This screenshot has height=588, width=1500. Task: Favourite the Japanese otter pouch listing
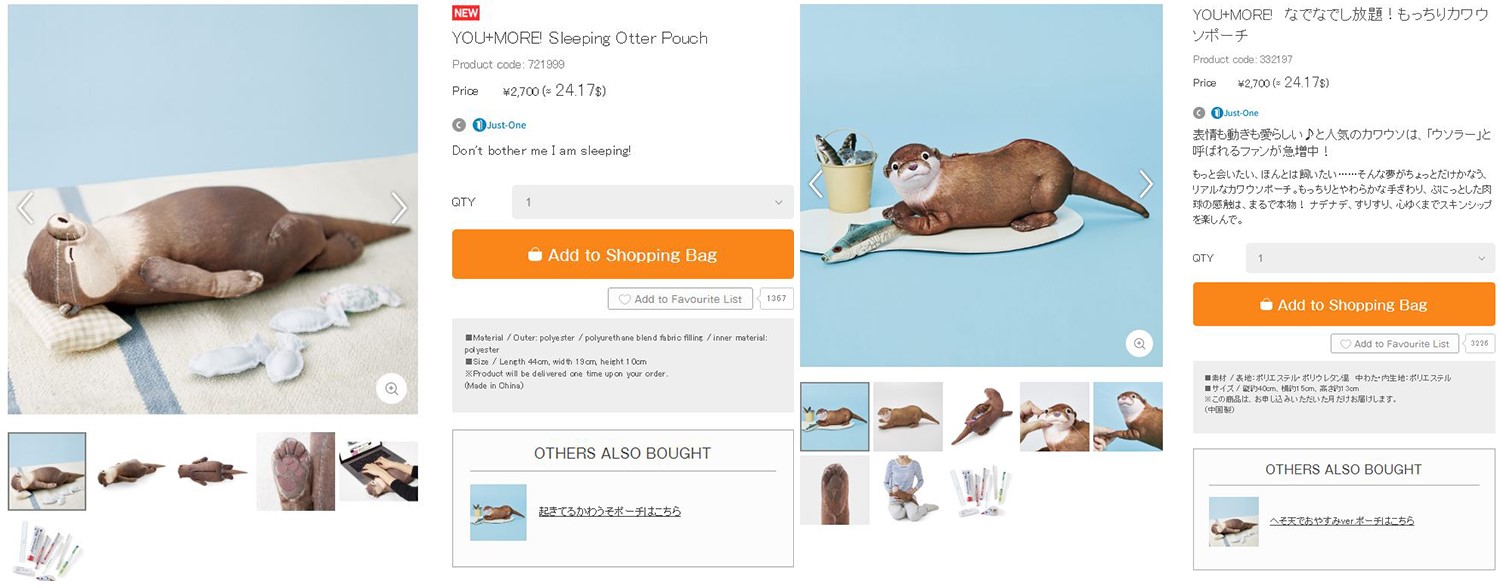pos(1397,344)
